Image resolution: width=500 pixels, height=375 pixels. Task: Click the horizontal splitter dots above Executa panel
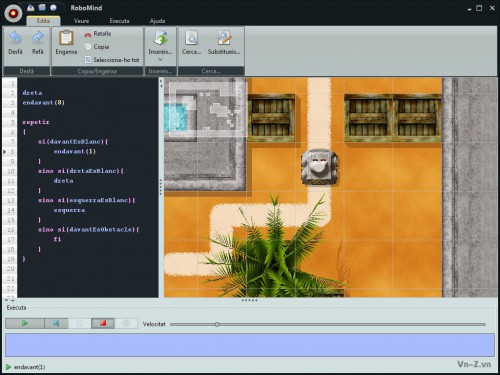[250, 300]
